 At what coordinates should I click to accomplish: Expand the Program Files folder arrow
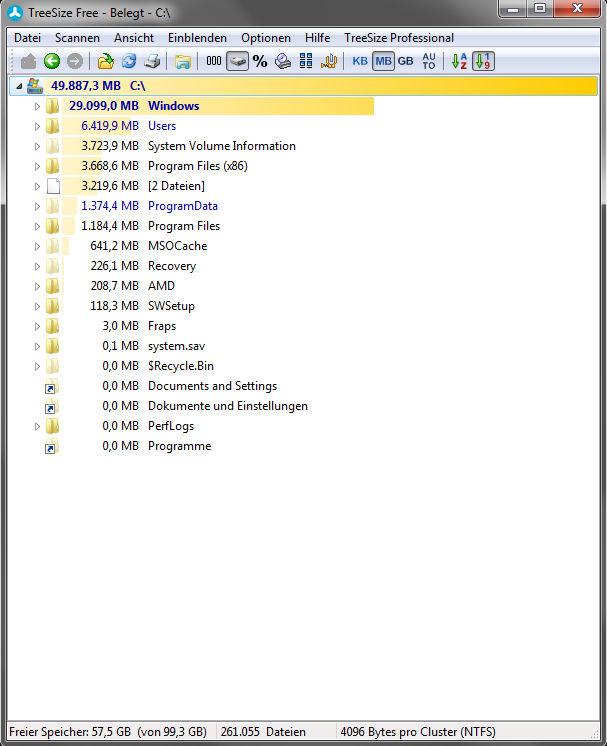pos(37,226)
